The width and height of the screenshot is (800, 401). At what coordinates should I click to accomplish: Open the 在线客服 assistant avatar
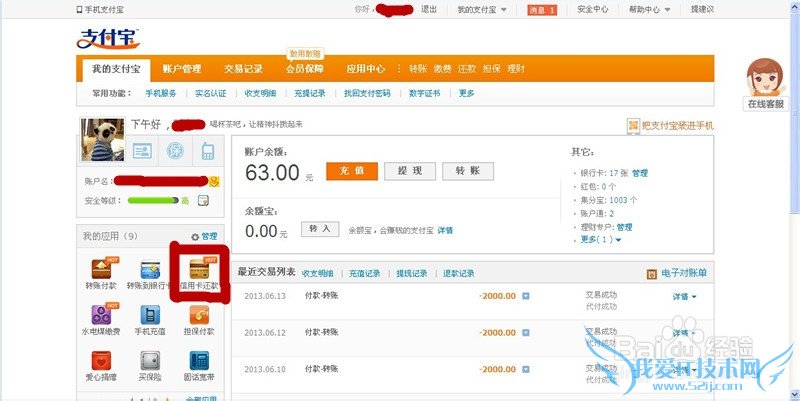765,78
